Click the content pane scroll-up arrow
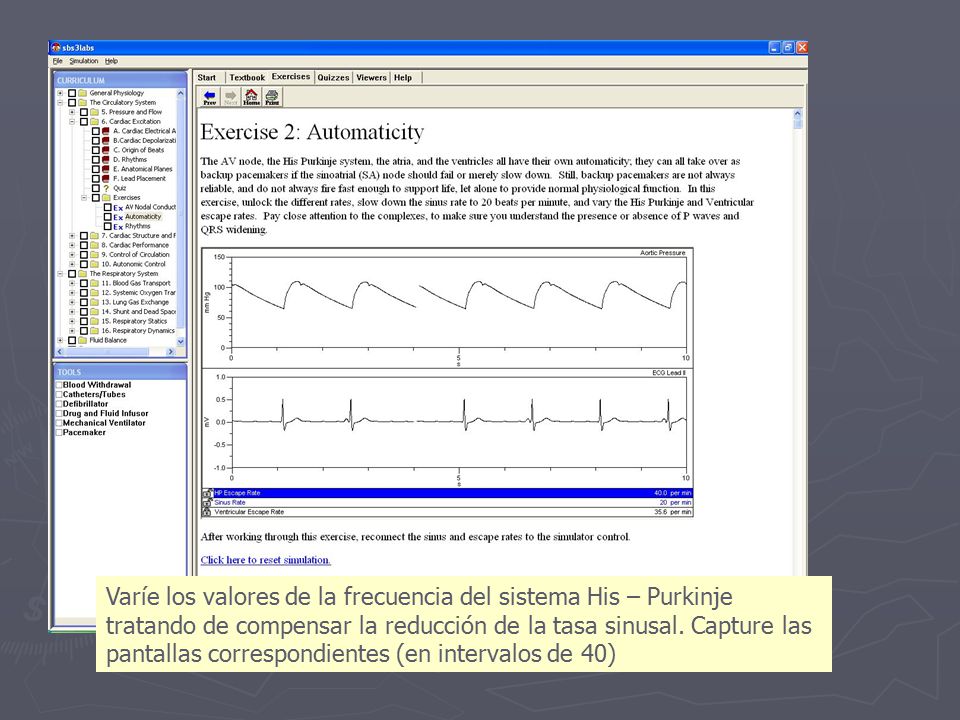This screenshot has width=960, height=720. tap(797, 114)
